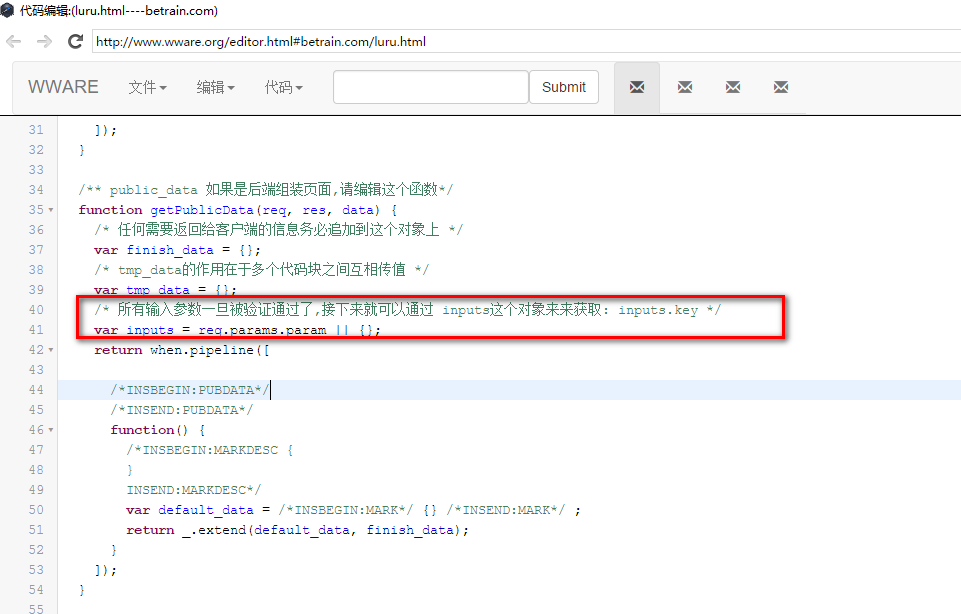The width and height of the screenshot is (961, 614).
Task: Click the /*INSBEGIN:MARKDESC { comment line
Action: tap(210, 450)
